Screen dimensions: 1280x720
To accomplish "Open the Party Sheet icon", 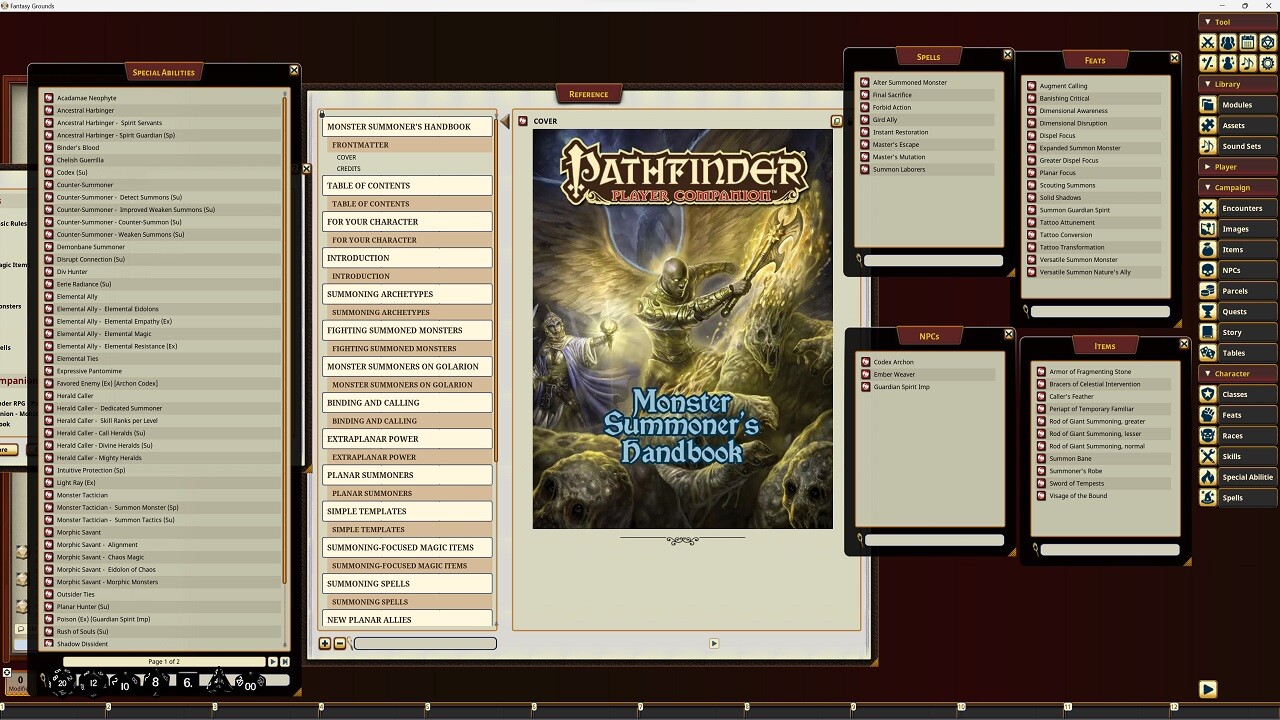I will point(1228,42).
